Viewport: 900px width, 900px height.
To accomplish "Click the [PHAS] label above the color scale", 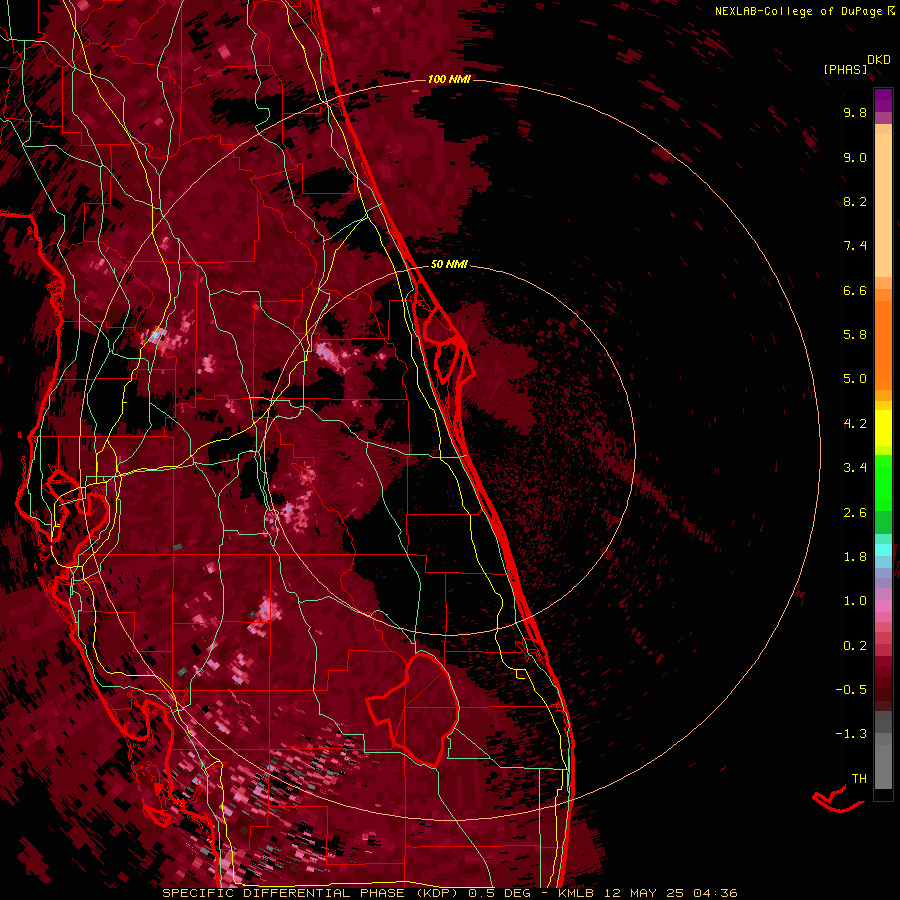I will (845, 69).
